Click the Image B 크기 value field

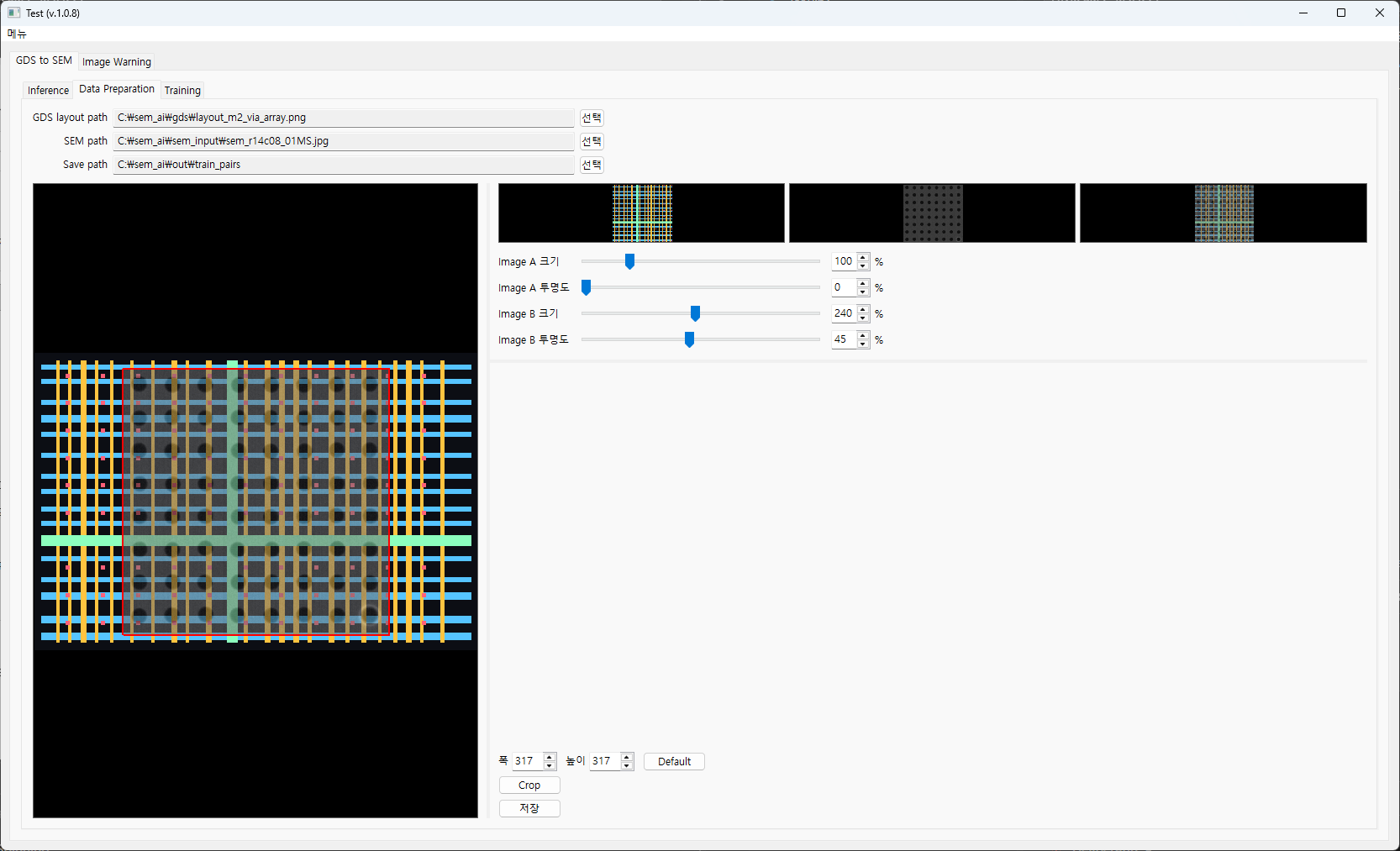pyautogui.click(x=844, y=313)
